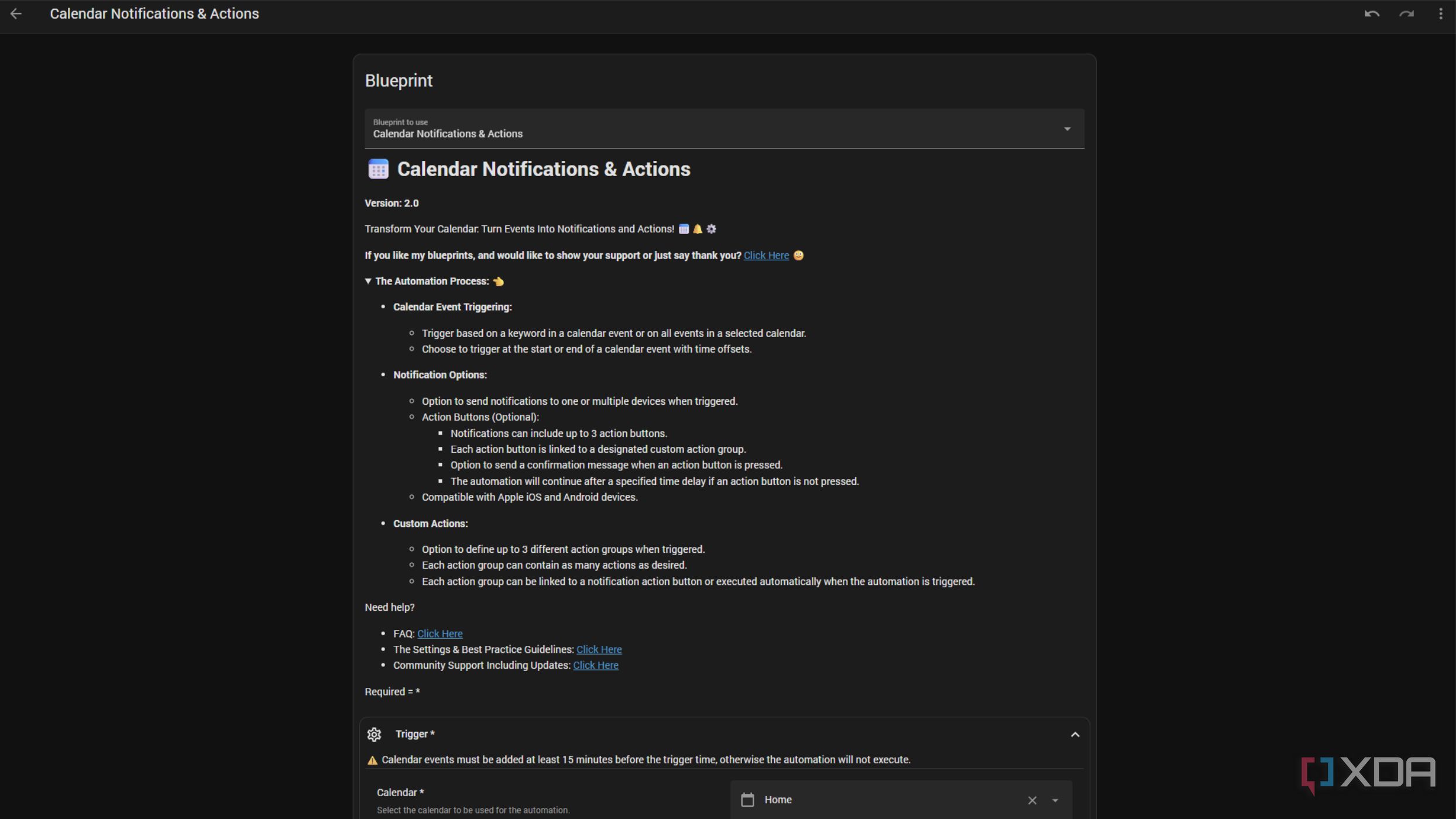Collapse the Trigger section chevron

coord(1074,735)
